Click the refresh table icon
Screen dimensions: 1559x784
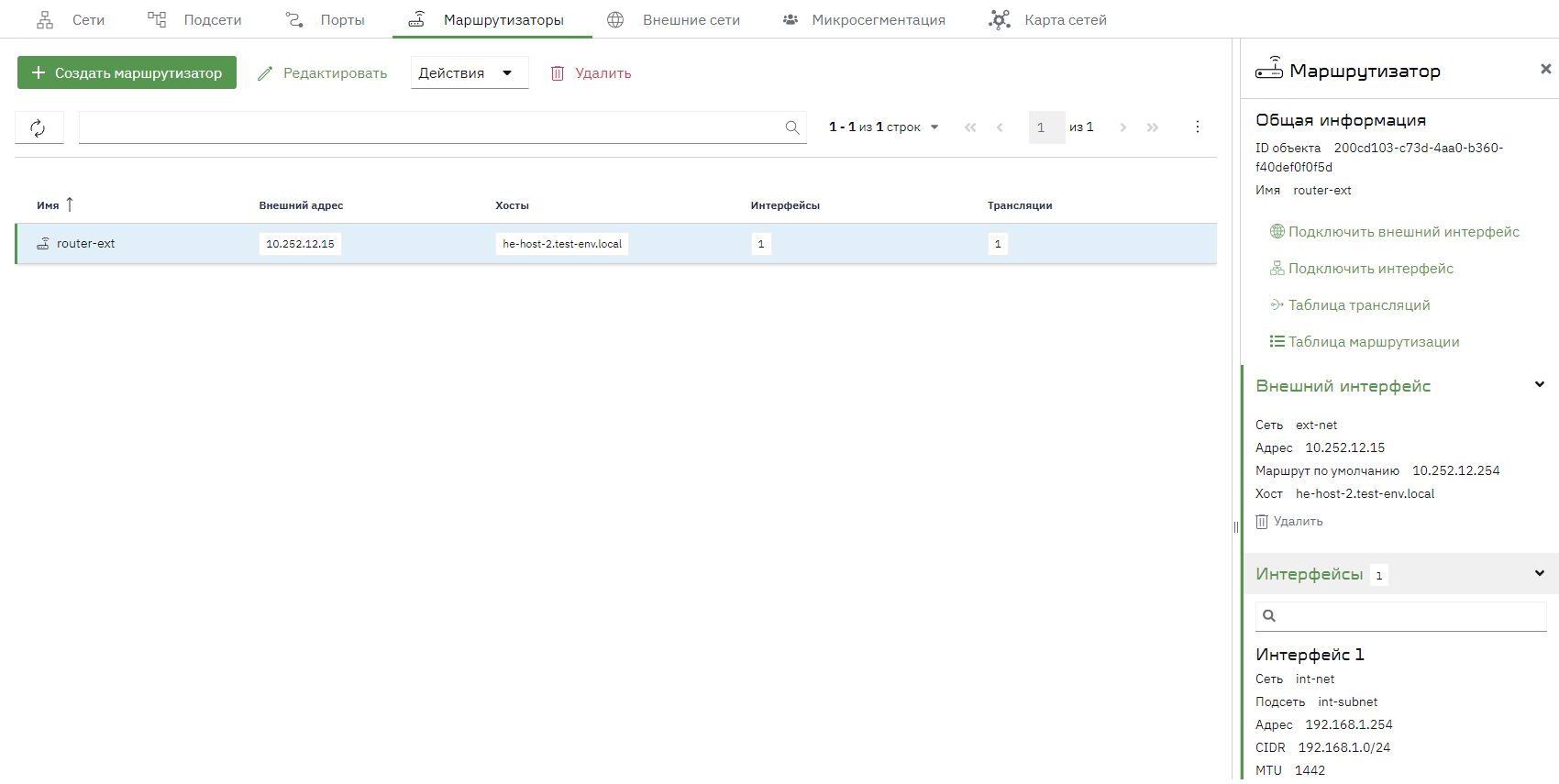(x=39, y=128)
